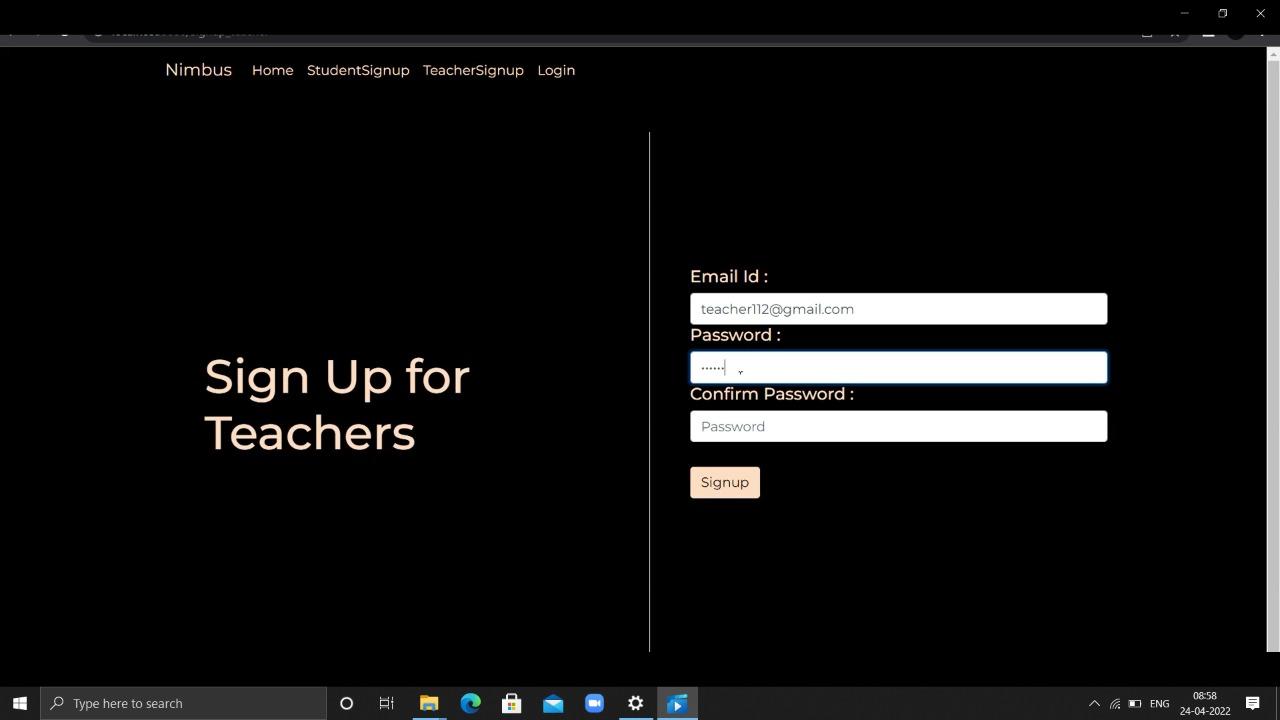Switch to the active video player app in taskbar
Viewport: 1280px width, 720px height.
pyautogui.click(x=677, y=703)
